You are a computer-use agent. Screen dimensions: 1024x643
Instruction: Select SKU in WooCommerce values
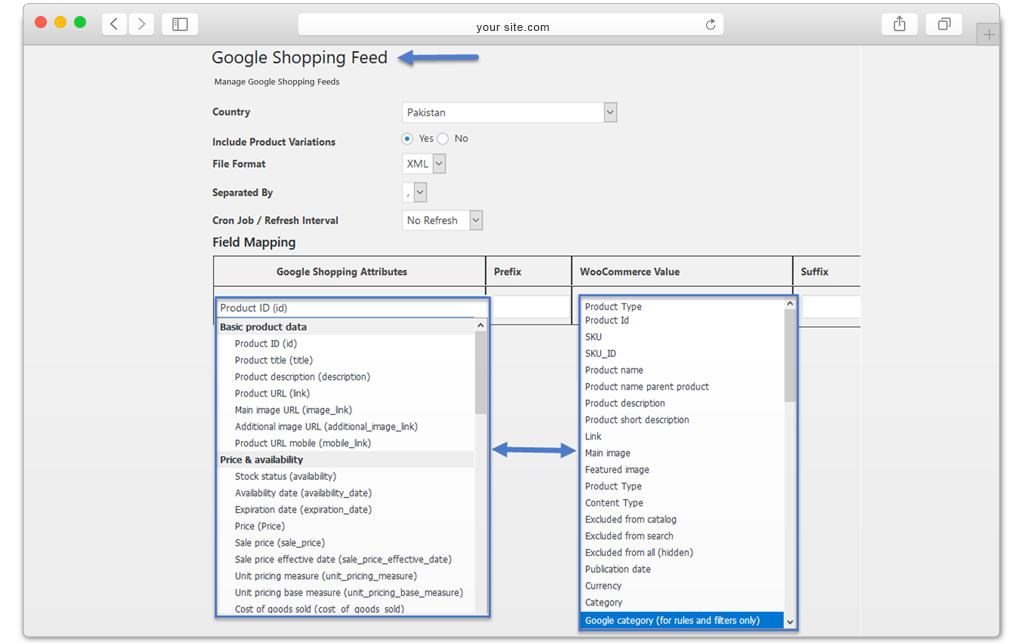[593, 337]
